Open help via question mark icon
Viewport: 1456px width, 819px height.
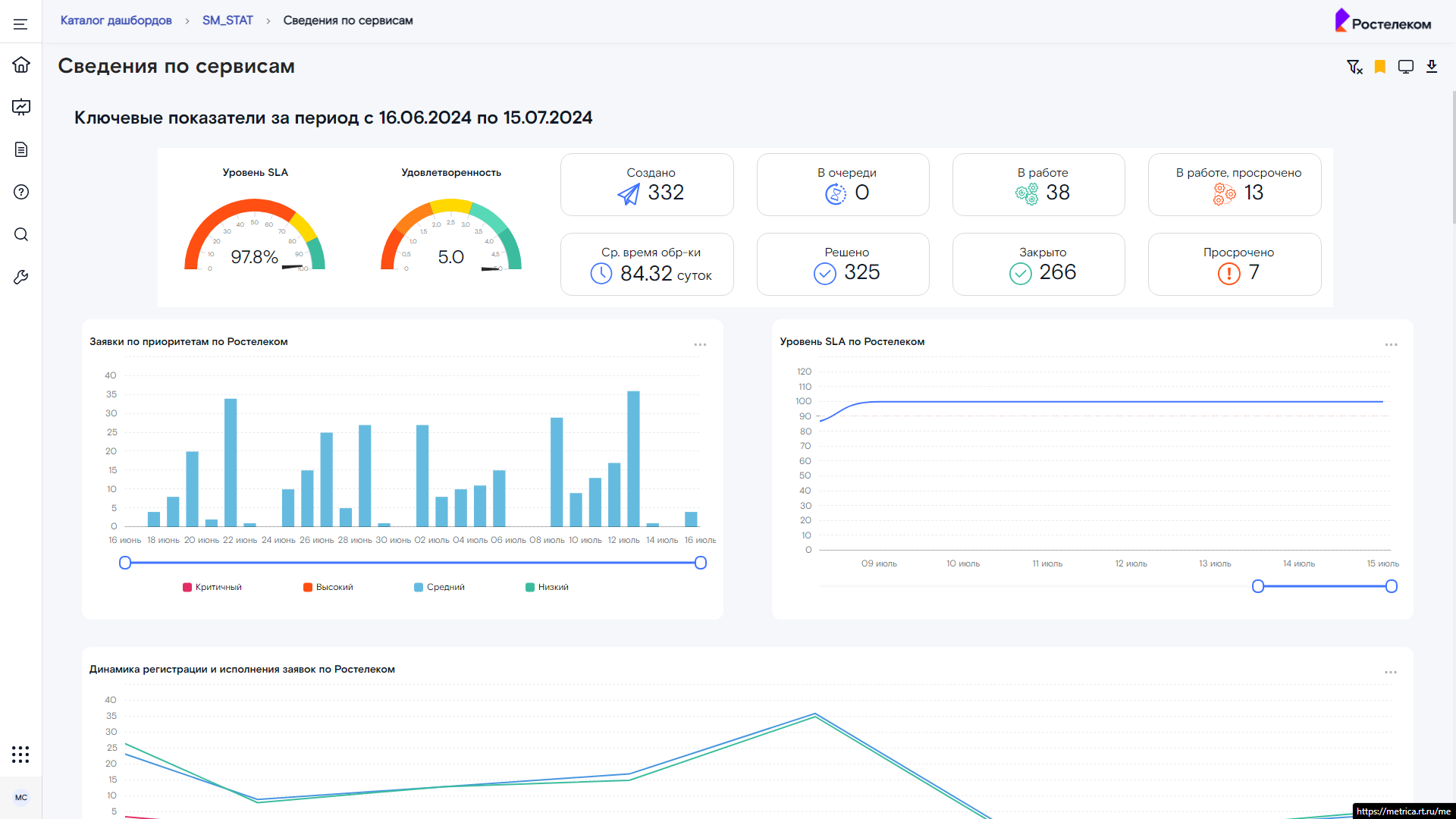[x=21, y=192]
